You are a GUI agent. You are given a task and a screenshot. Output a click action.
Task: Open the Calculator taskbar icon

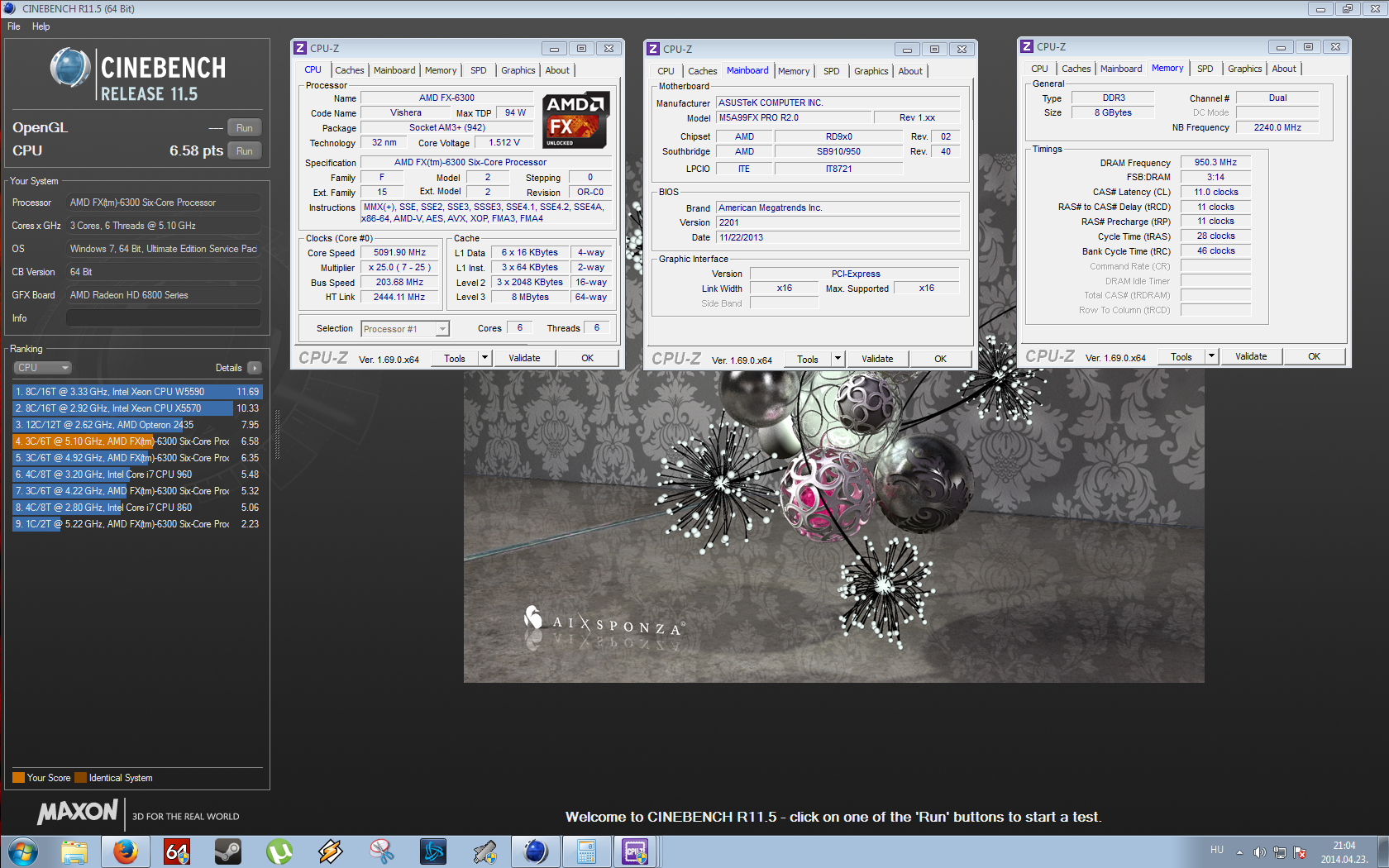pos(587,851)
